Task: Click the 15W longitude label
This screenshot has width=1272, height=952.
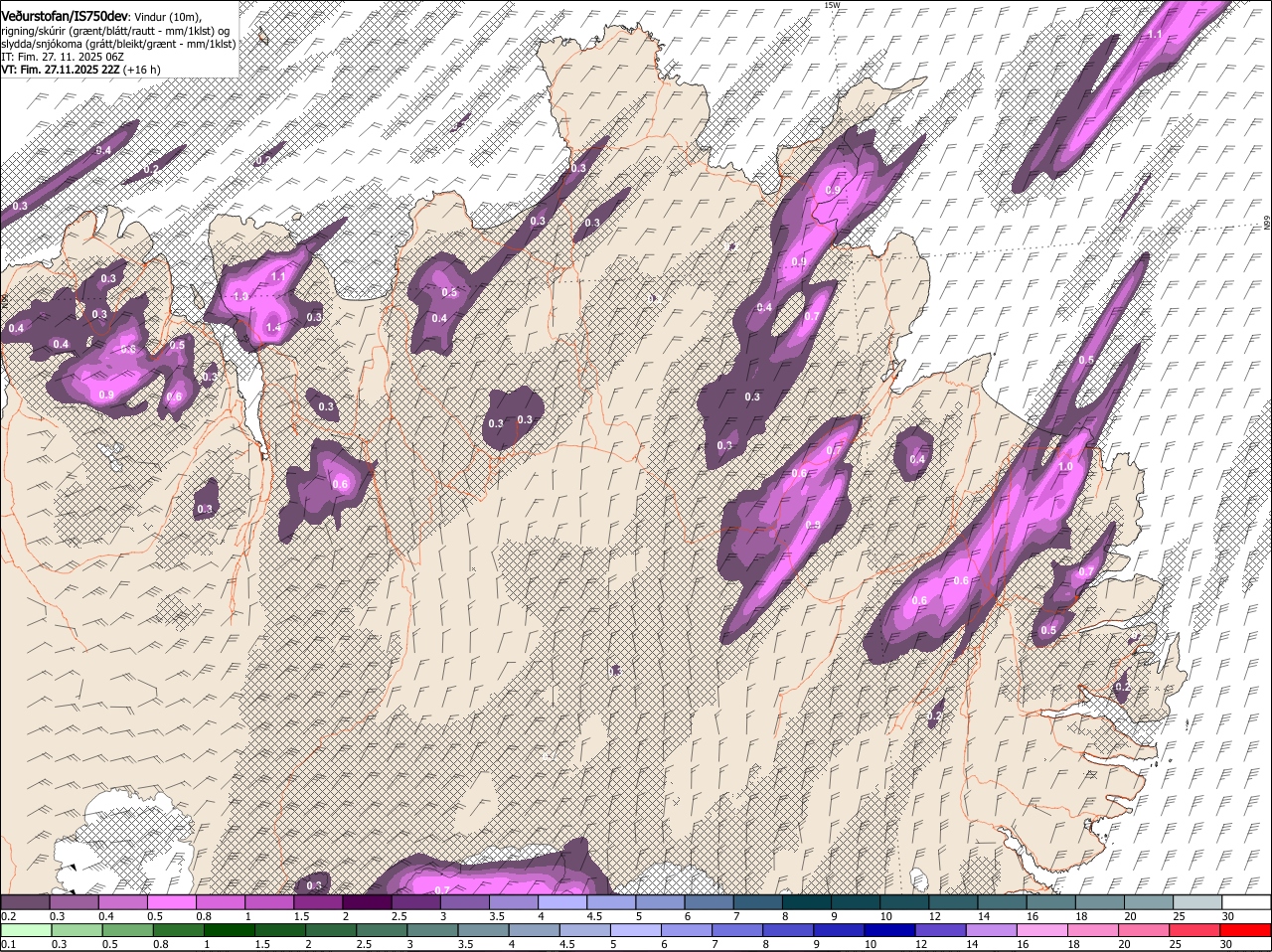Action: click(832, 6)
